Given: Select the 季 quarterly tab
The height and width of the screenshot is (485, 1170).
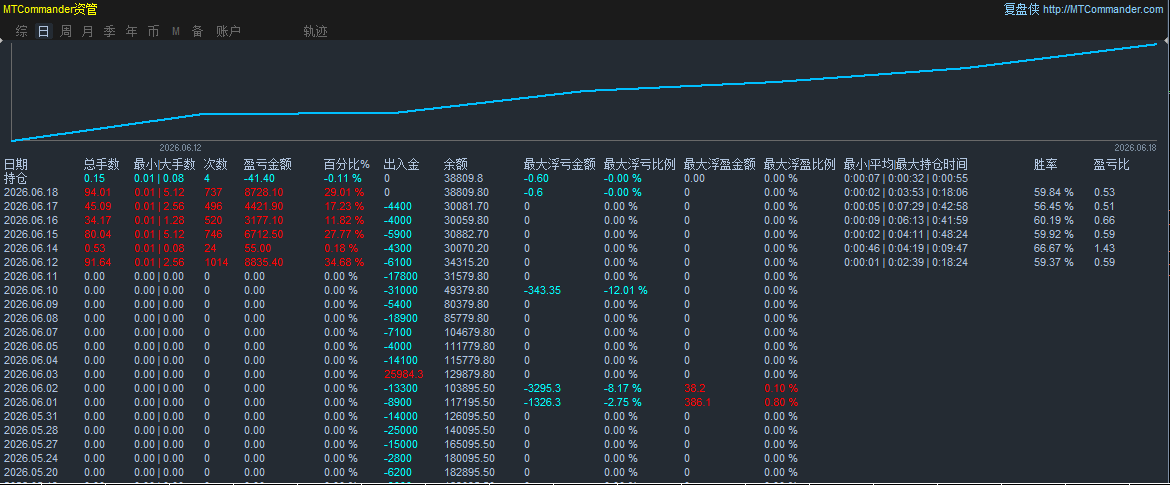Looking at the screenshot, I should 110,31.
